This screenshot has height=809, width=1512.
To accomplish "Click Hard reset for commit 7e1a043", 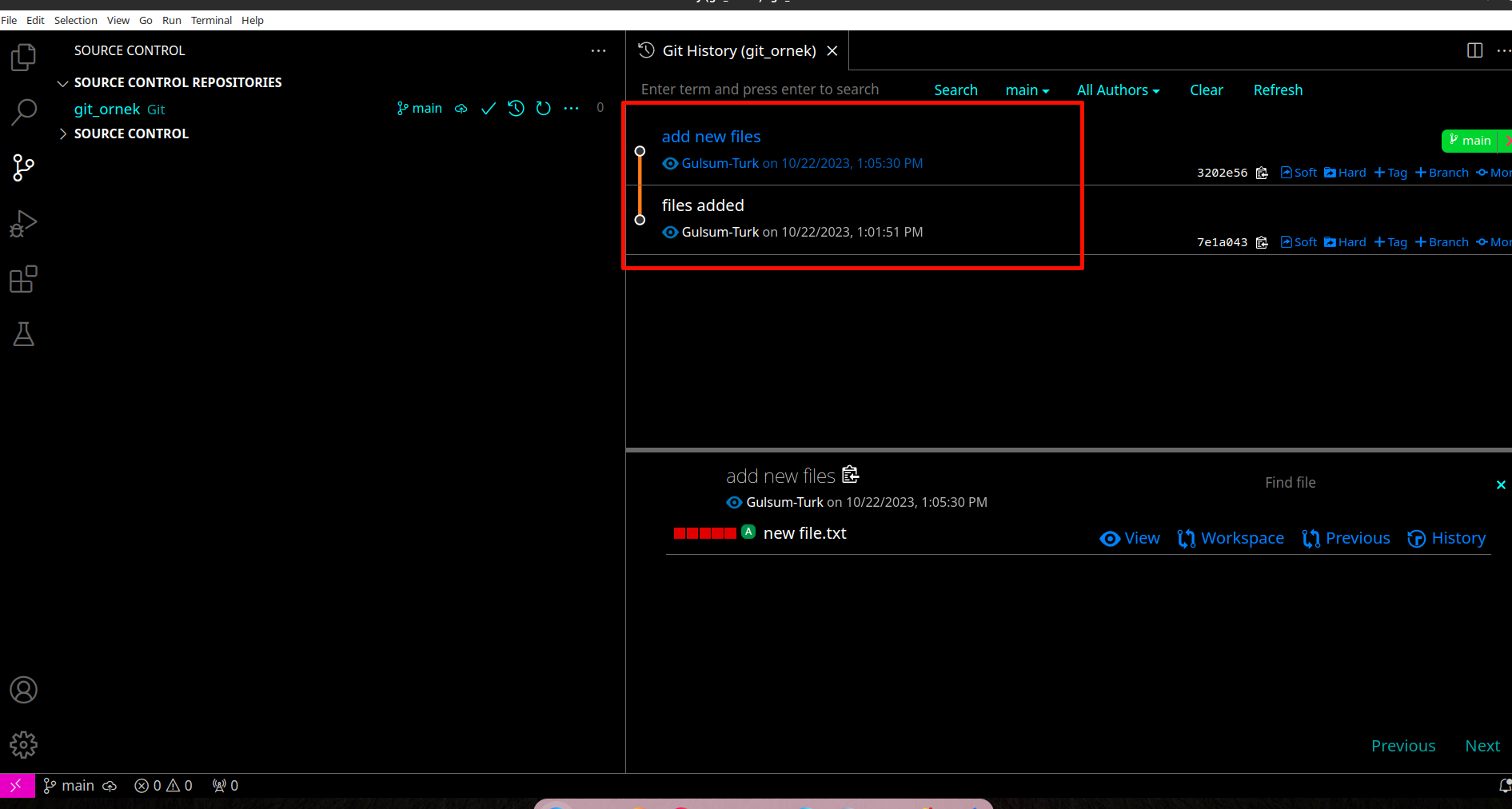I will tap(1345, 242).
